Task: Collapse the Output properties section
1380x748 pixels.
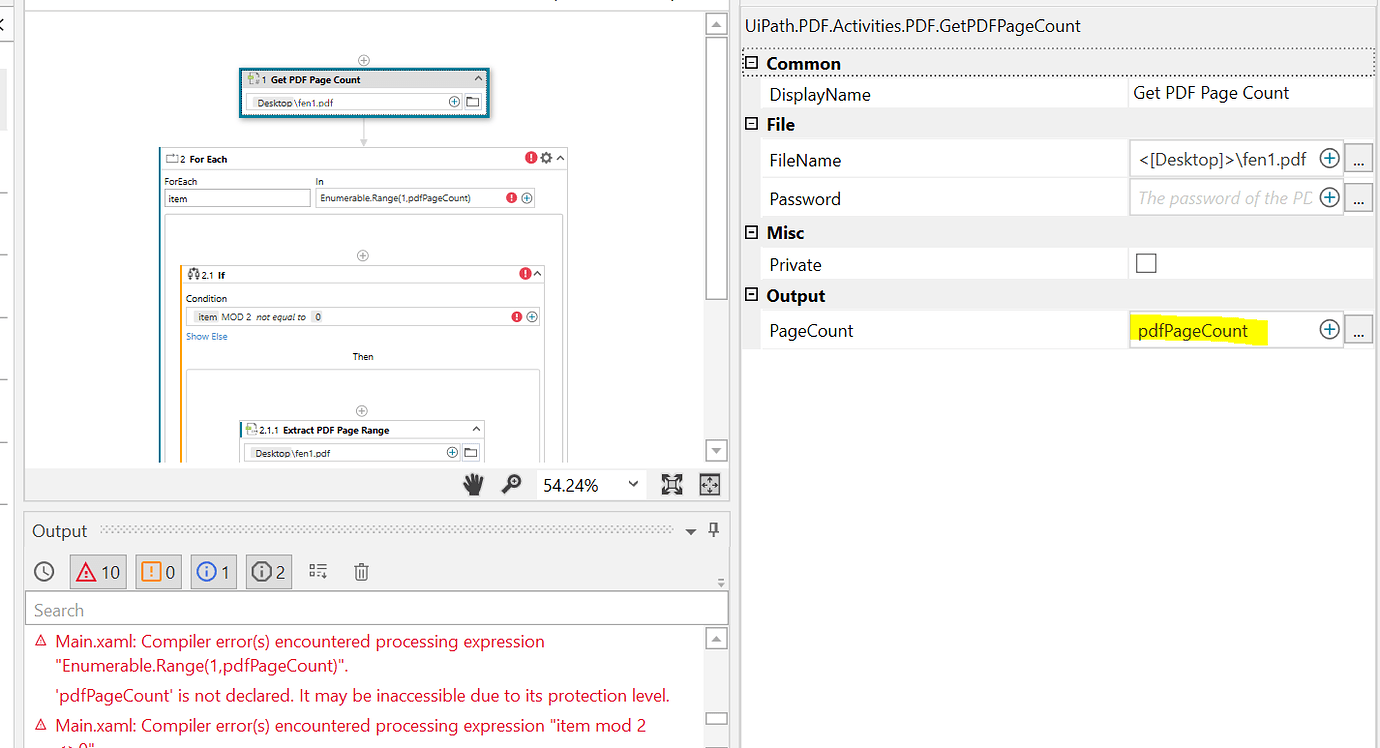Action: [750, 295]
